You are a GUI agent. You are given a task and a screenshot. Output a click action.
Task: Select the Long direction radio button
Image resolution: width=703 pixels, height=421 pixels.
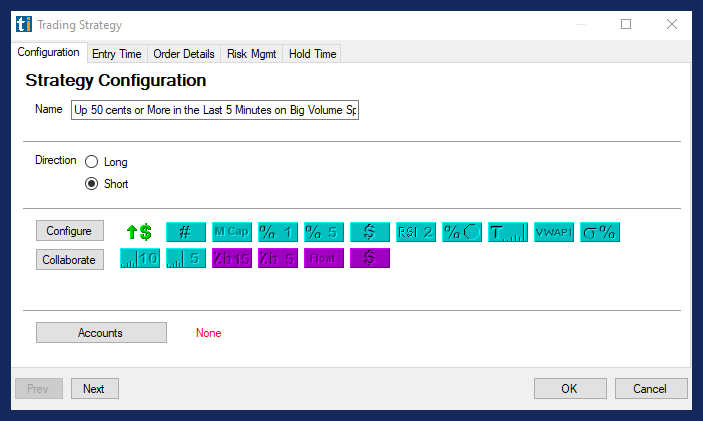click(92, 162)
